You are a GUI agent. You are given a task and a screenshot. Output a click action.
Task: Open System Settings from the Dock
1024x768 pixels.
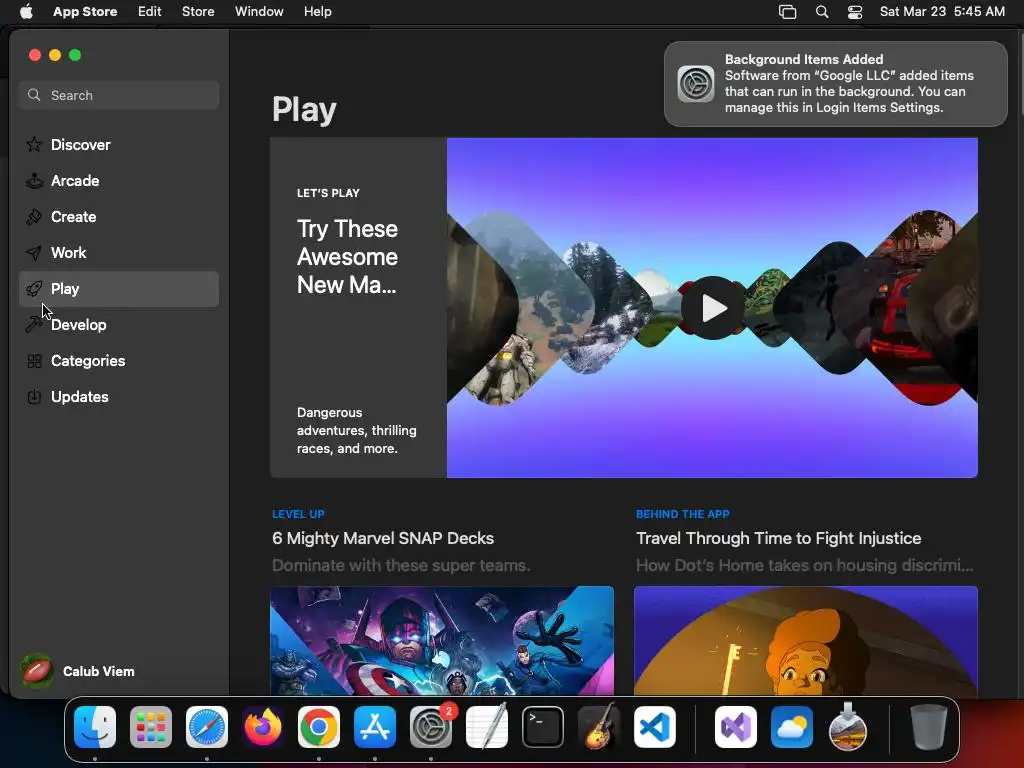tap(431, 727)
